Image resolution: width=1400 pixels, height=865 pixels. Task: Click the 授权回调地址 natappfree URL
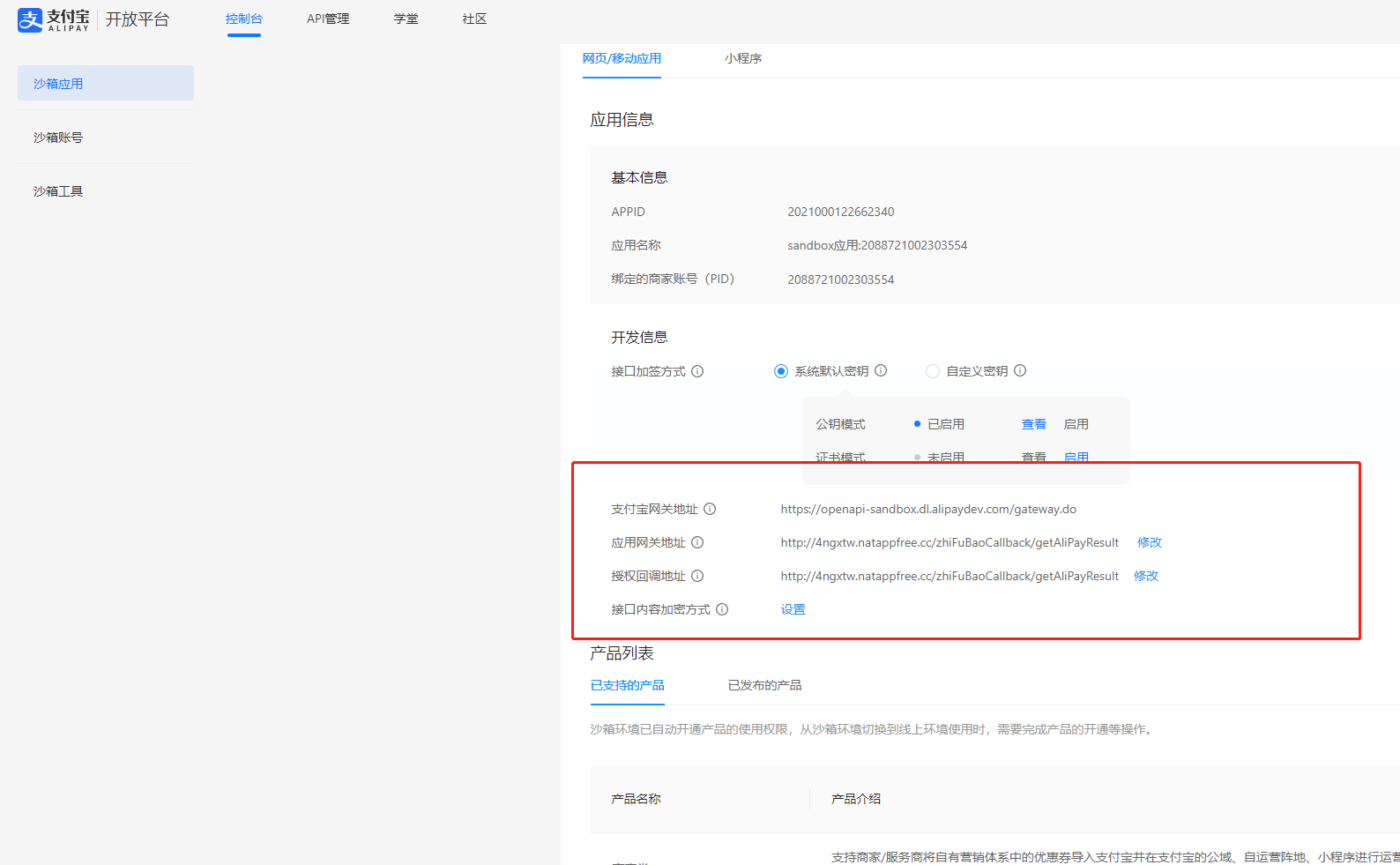pos(949,576)
